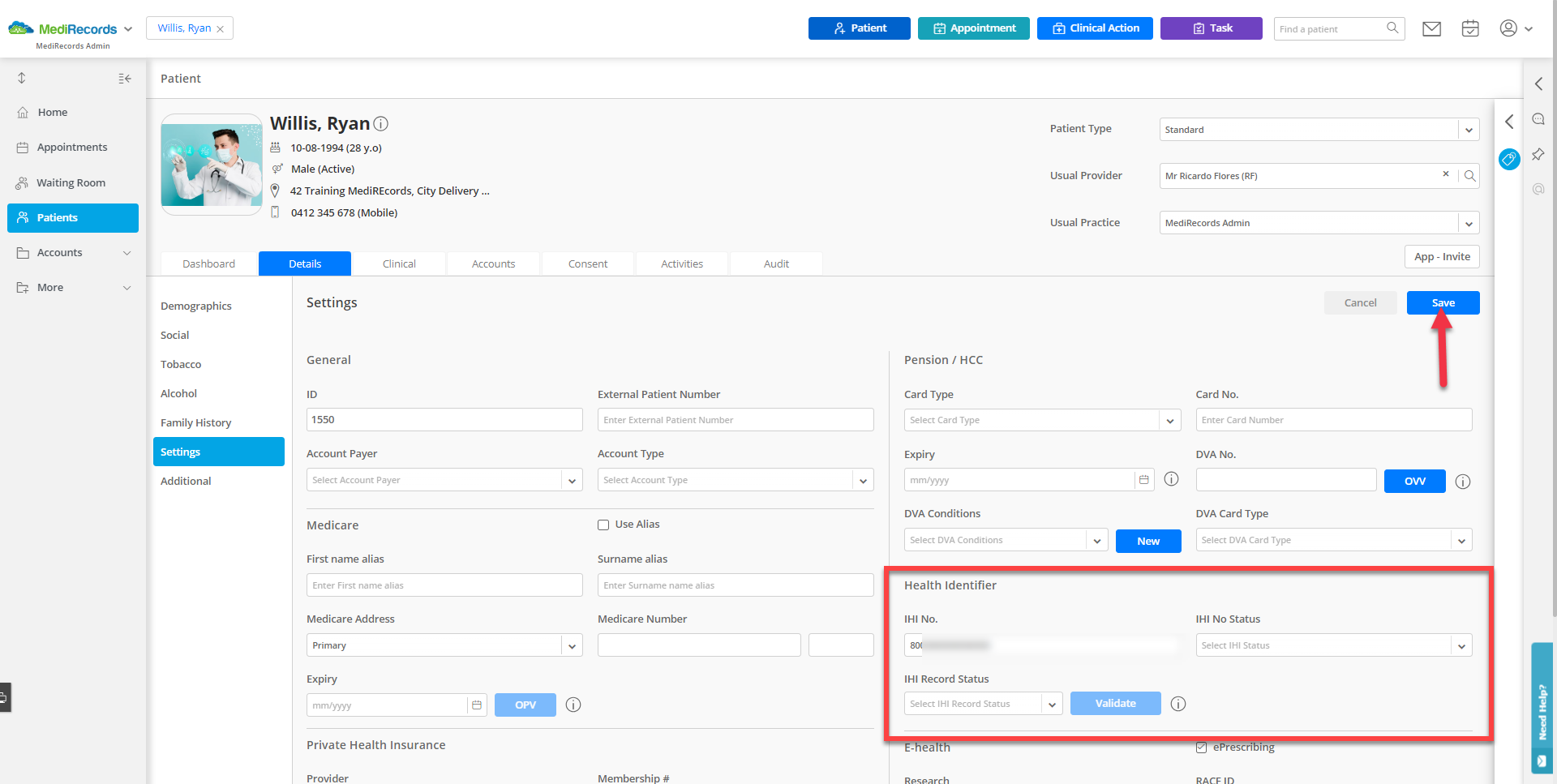Select Demographics in the details menu
The image size is (1557, 784).
click(x=196, y=306)
